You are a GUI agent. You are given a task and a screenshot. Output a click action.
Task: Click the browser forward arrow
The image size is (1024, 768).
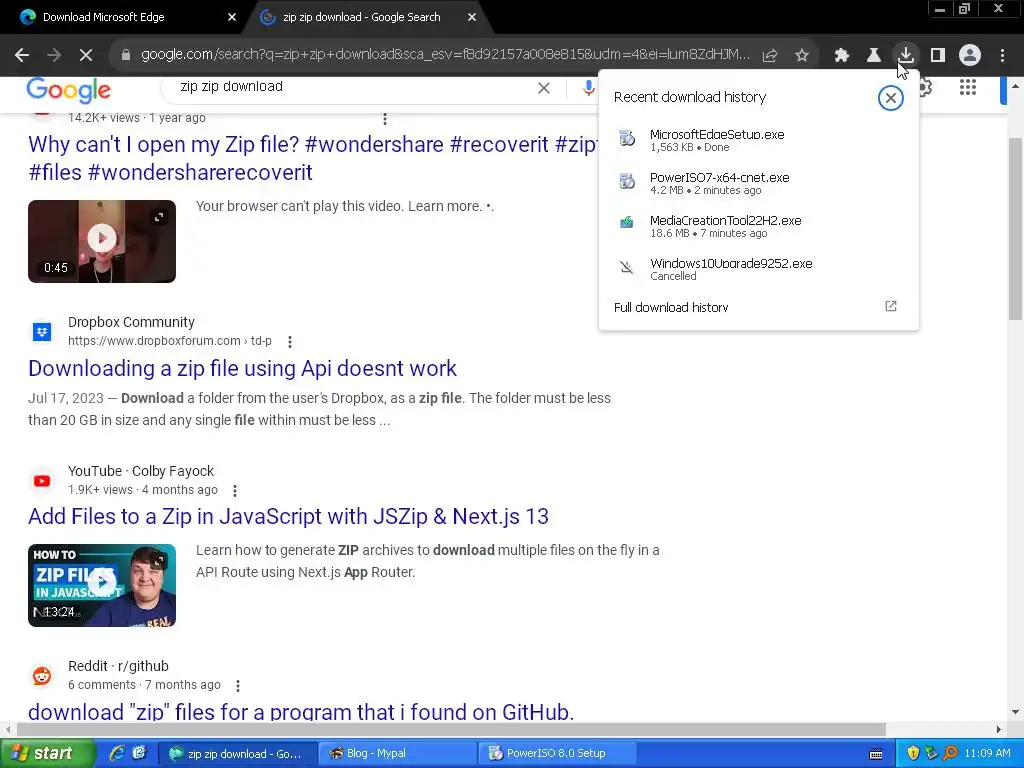54,56
